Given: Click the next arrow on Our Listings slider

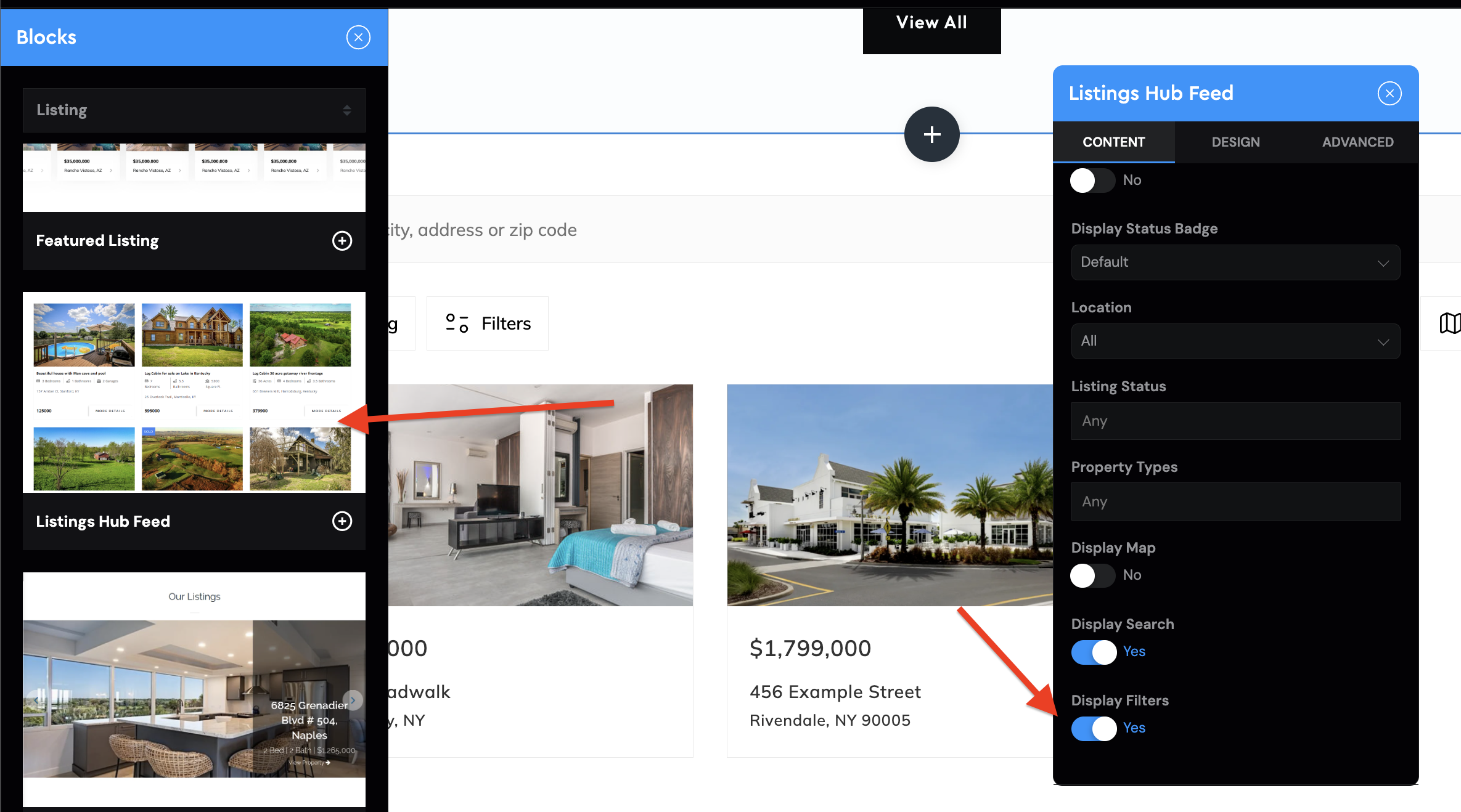Looking at the screenshot, I should click(x=353, y=699).
